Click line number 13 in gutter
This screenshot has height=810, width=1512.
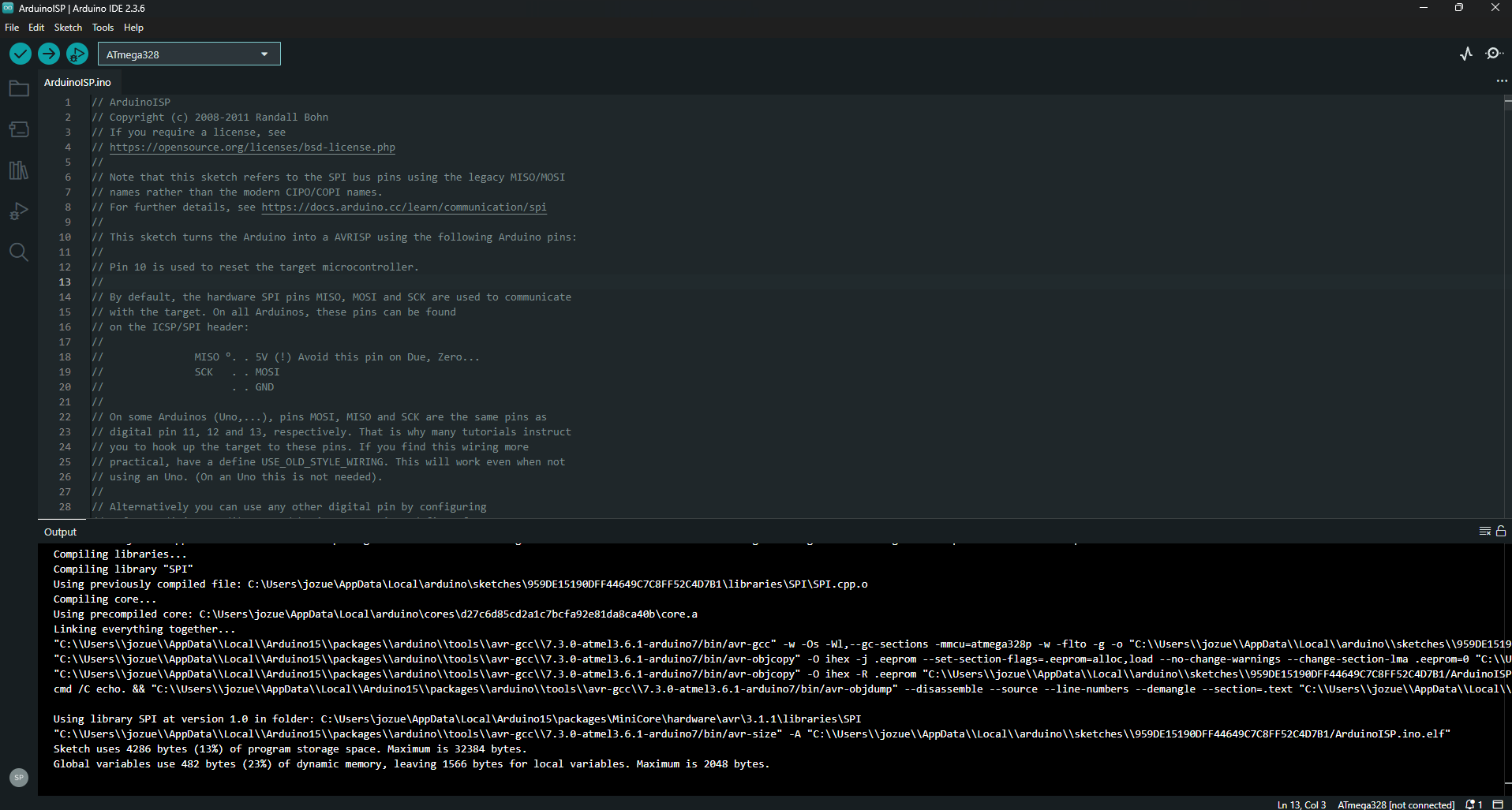click(65, 282)
